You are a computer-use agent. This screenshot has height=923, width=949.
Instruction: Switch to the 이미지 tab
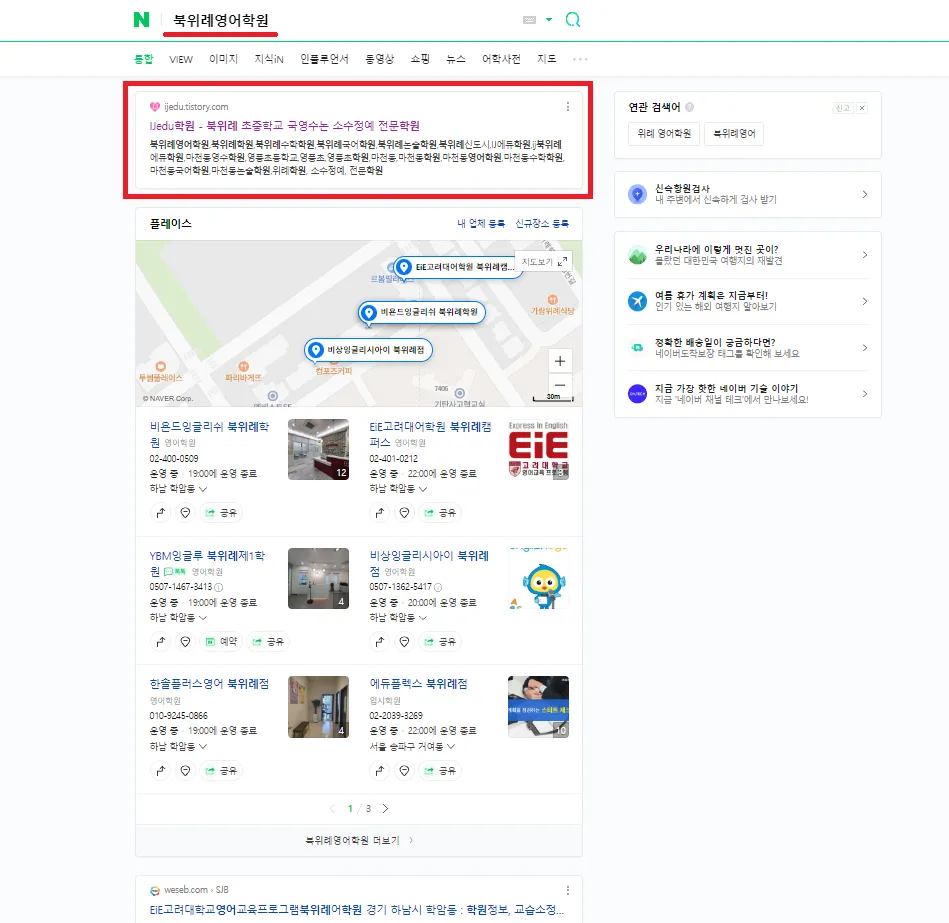pyautogui.click(x=223, y=59)
